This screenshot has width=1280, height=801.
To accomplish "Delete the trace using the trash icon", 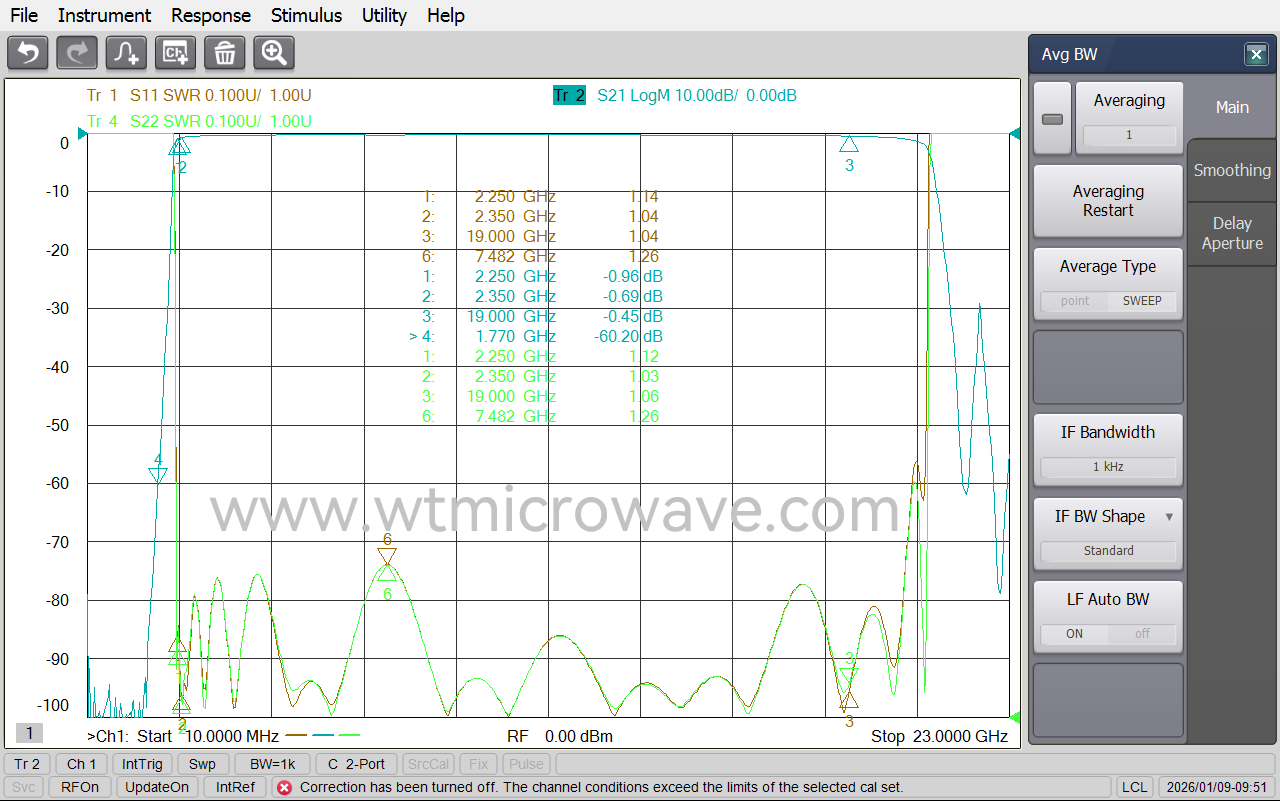I will [224, 52].
